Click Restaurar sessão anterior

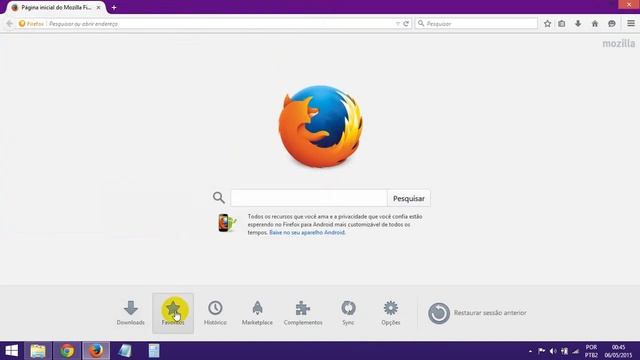click(477, 313)
